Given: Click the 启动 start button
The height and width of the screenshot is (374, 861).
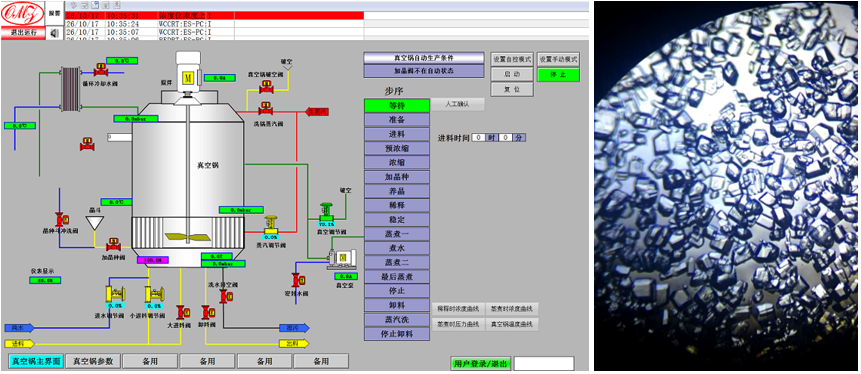Looking at the screenshot, I should coord(512,74).
